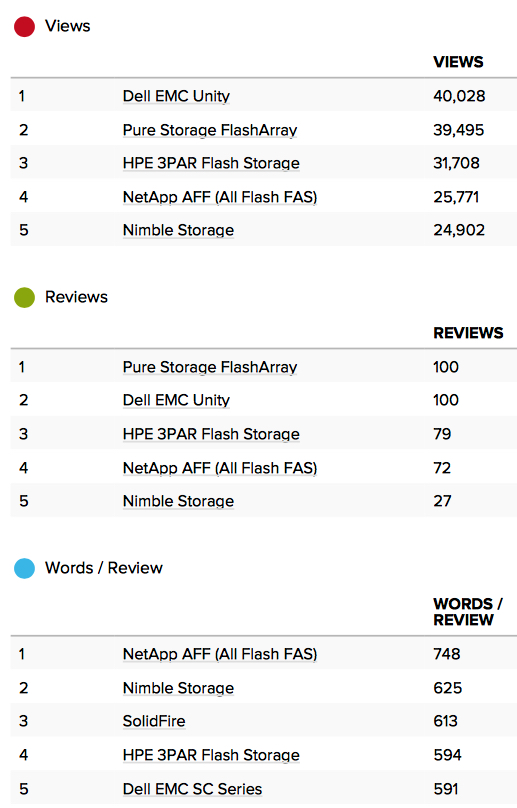The image size is (517, 808).
Task: Open Pure Storage FlashArray in Views table
Action: point(210,130)
